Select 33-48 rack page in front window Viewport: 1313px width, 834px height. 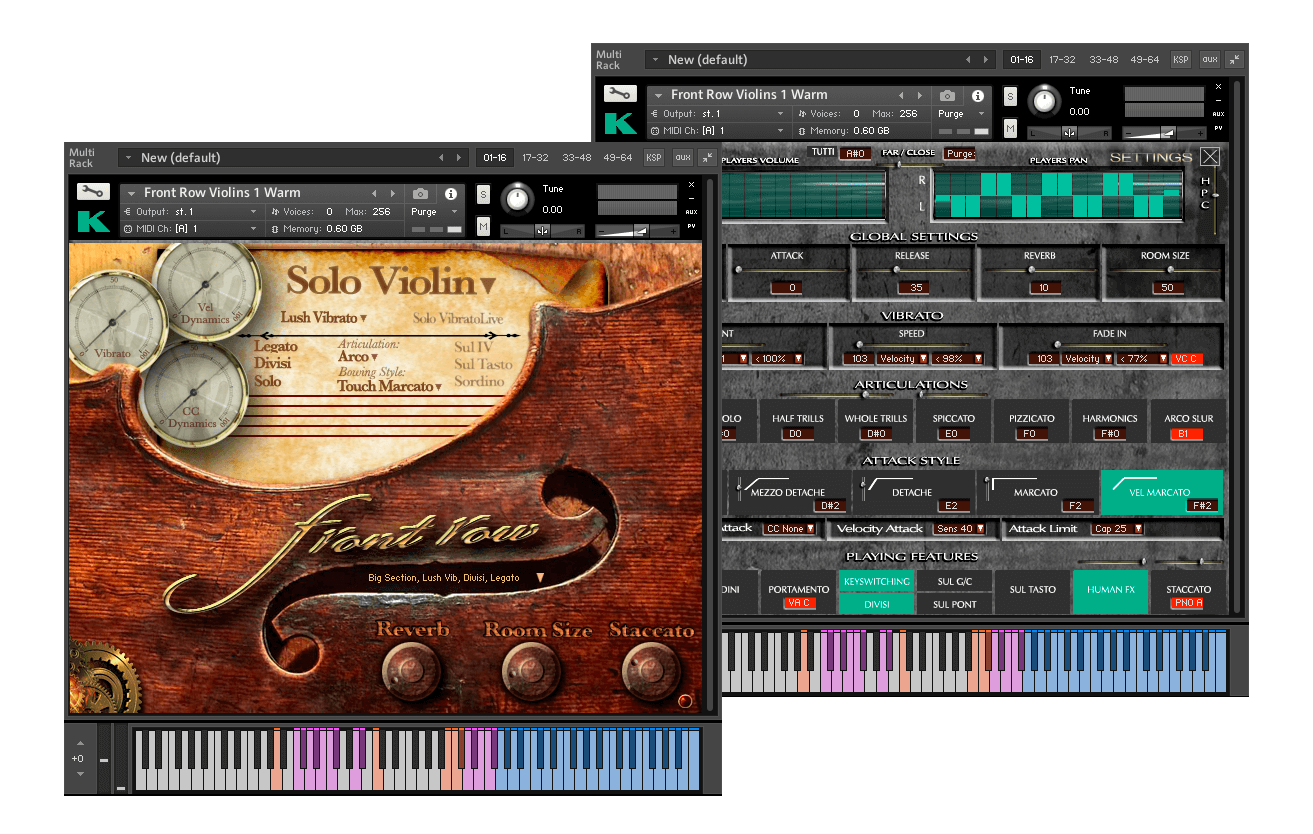pyautogui.click(x=576, y=158)
